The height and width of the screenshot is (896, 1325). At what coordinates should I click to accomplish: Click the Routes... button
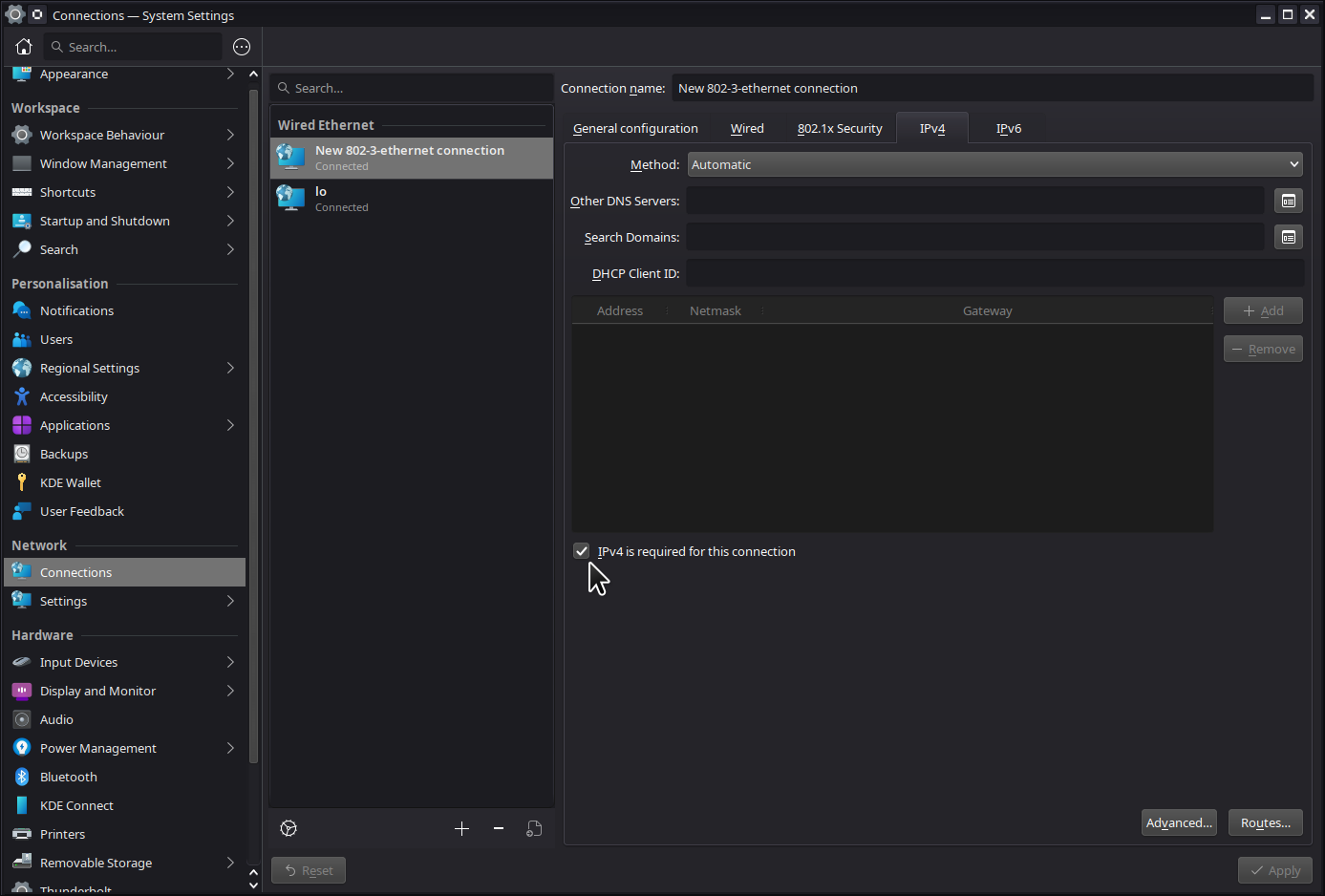pyautogui.click(x=1266, y=822)
